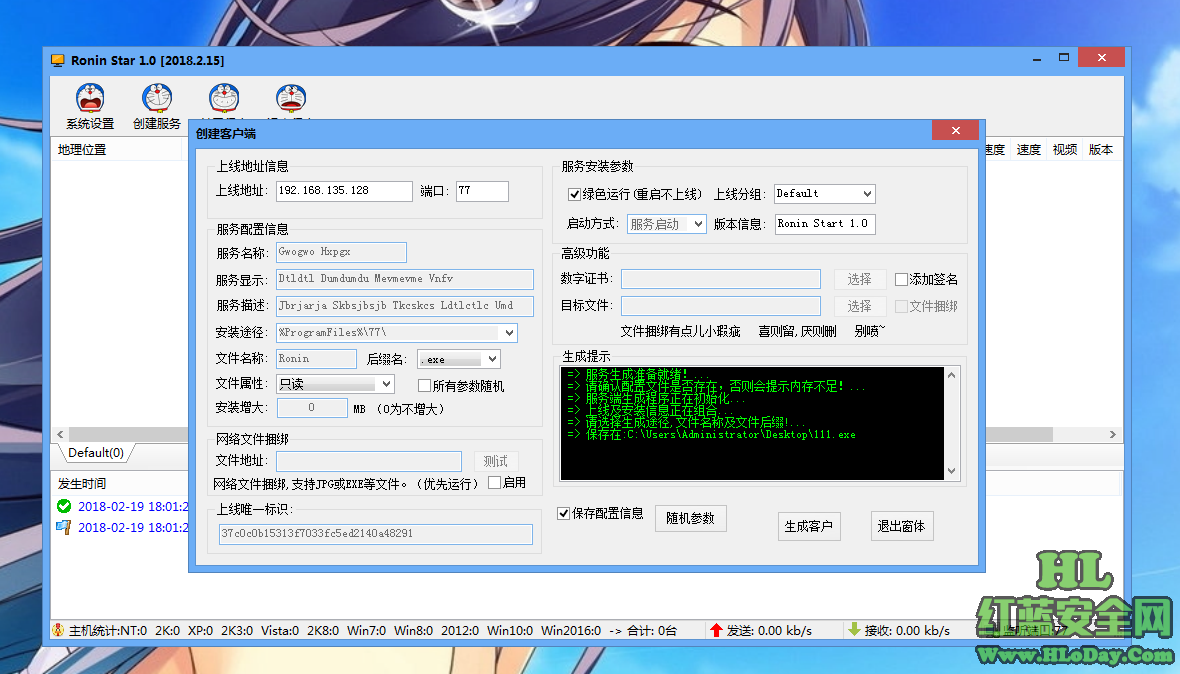Image resolution: width=1180 pixels, height=674 pixels.
Task: Uncheck 绿色运行 (重启不上线)
Action: 574,195
